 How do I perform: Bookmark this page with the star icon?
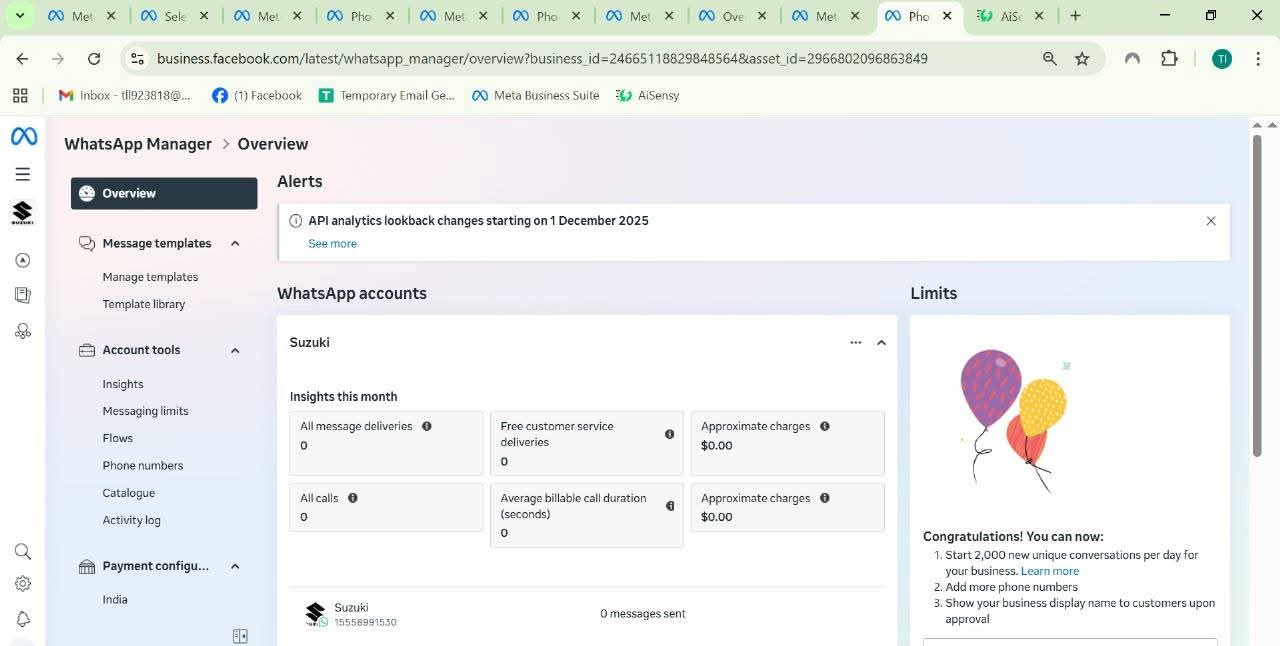click(1082, 59)
